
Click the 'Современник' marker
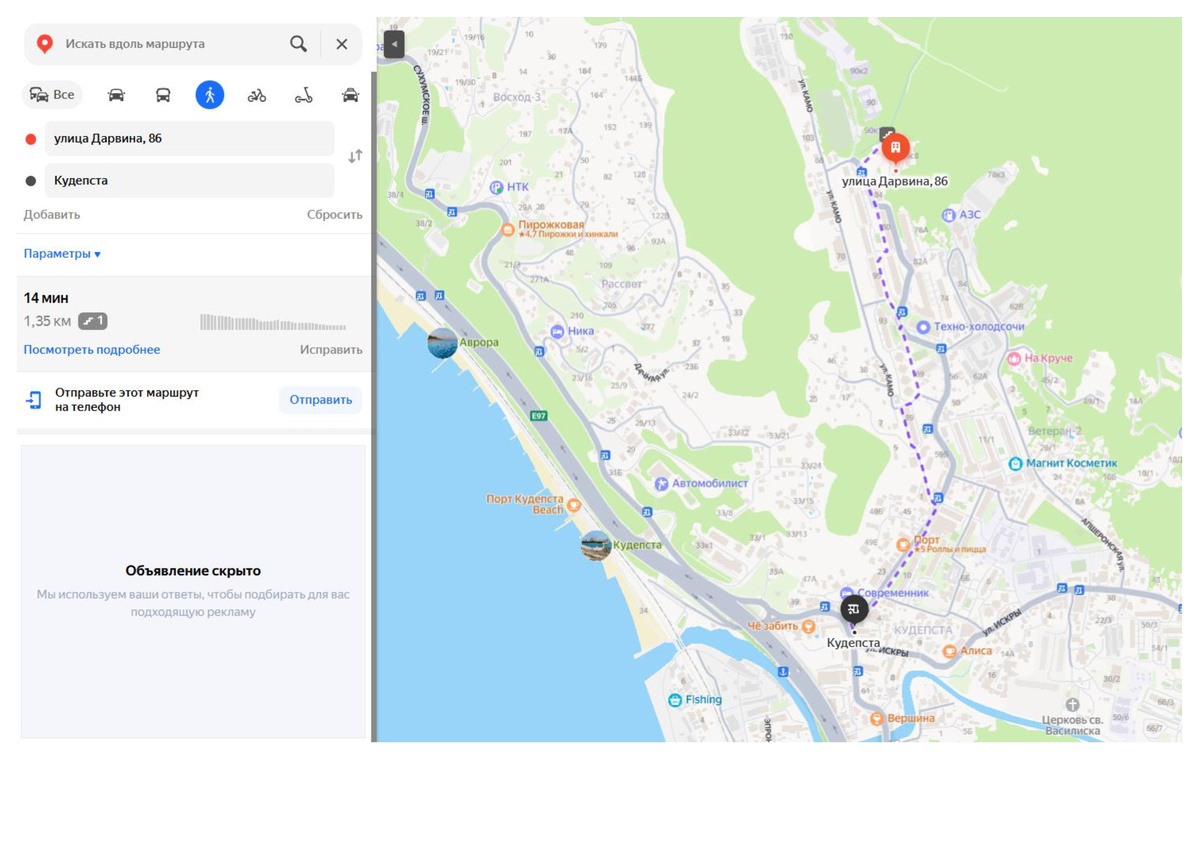[x=847, y=593]
